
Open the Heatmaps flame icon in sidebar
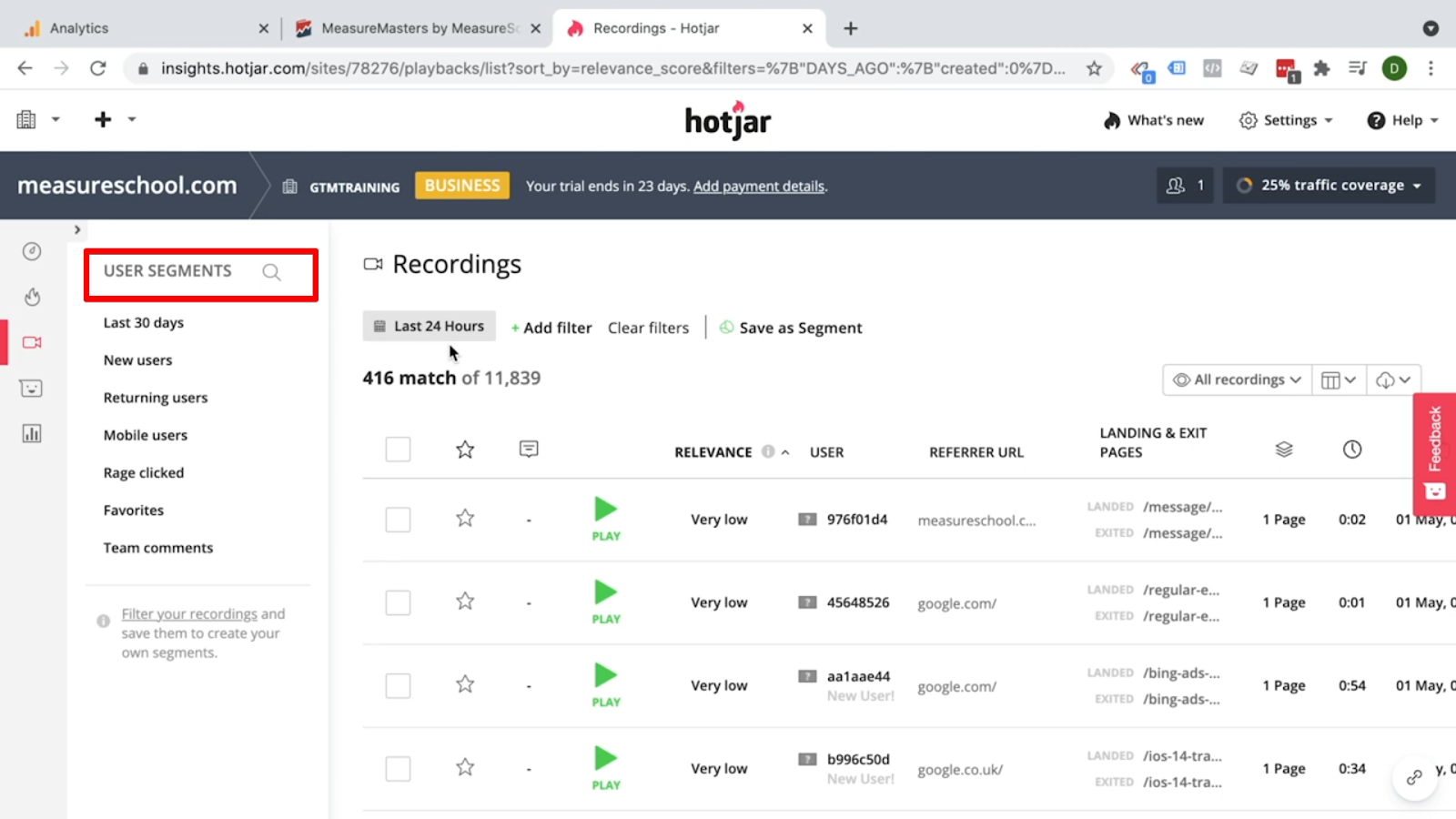32,297
